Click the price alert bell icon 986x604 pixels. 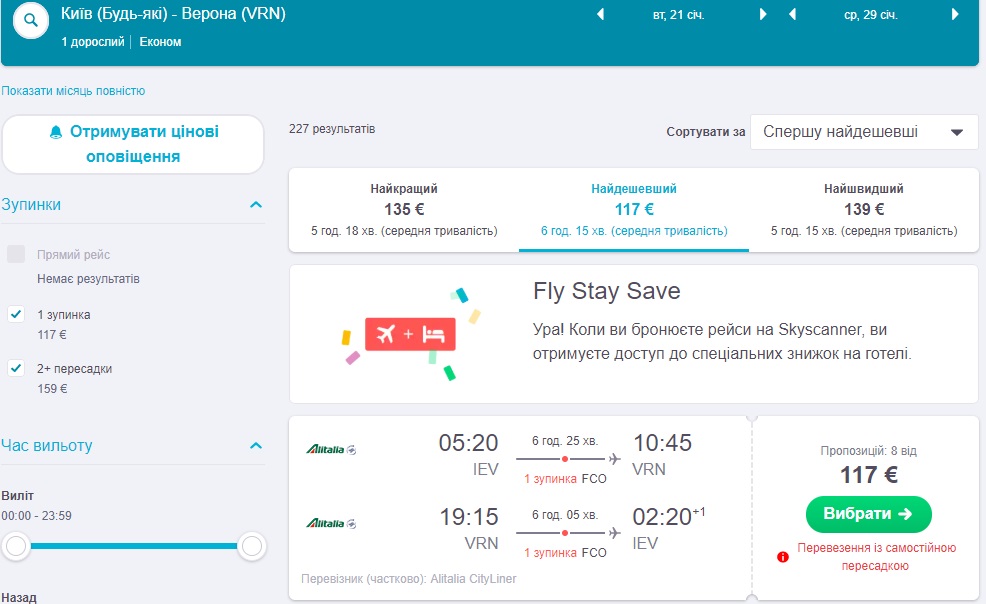56,132
